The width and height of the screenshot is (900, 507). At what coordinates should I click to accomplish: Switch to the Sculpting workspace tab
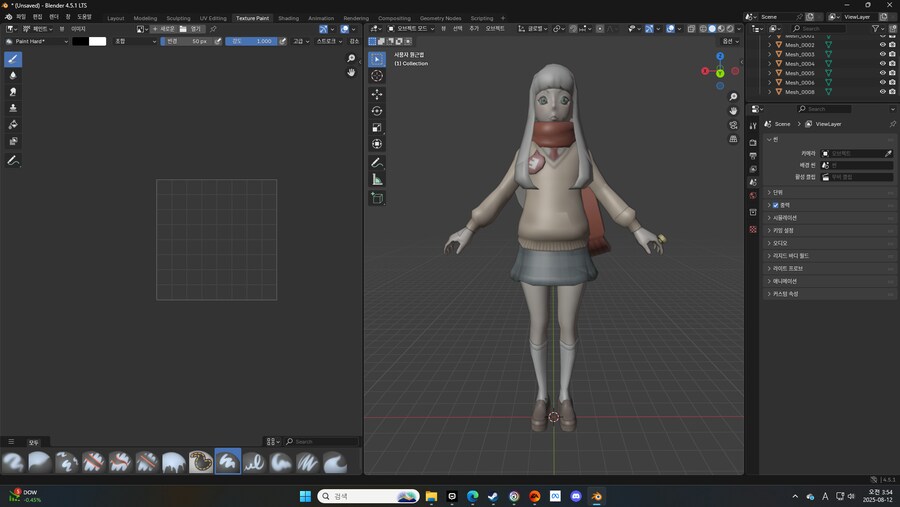(x=178, y=18)
